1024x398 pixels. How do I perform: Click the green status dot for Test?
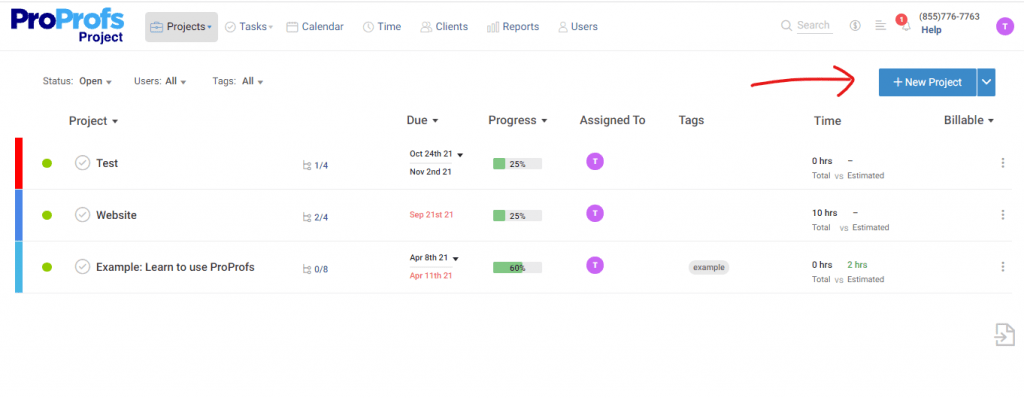click(47, 163)
